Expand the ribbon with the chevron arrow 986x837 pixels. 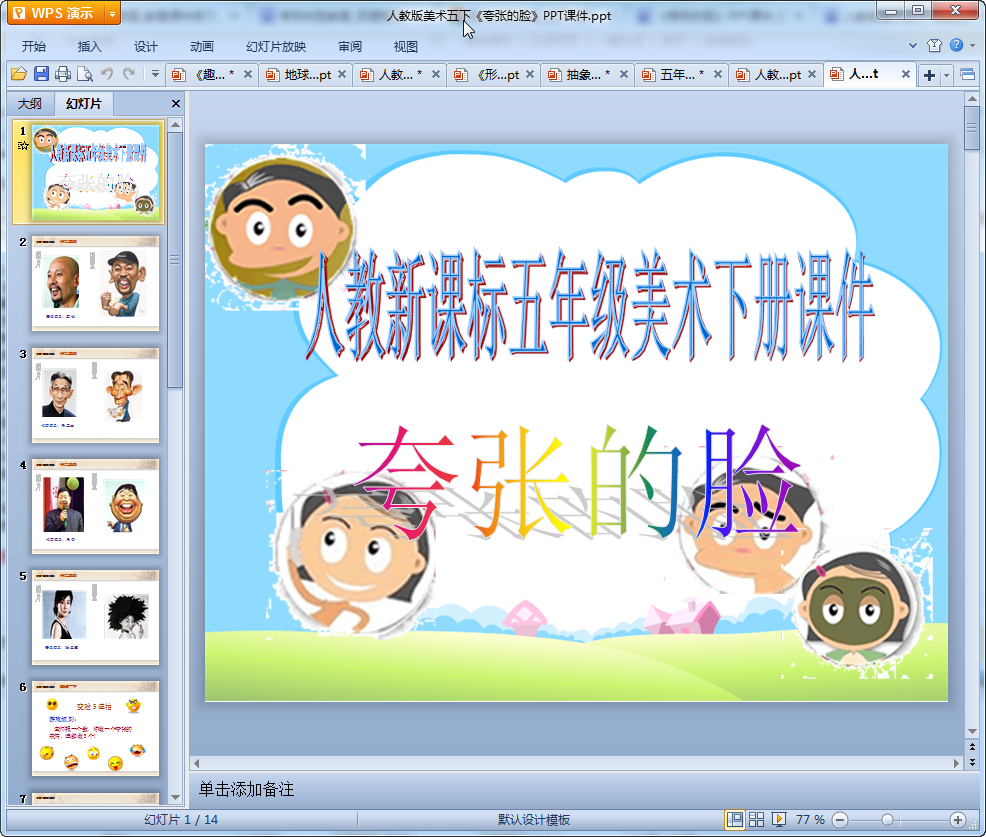[913, 45]
